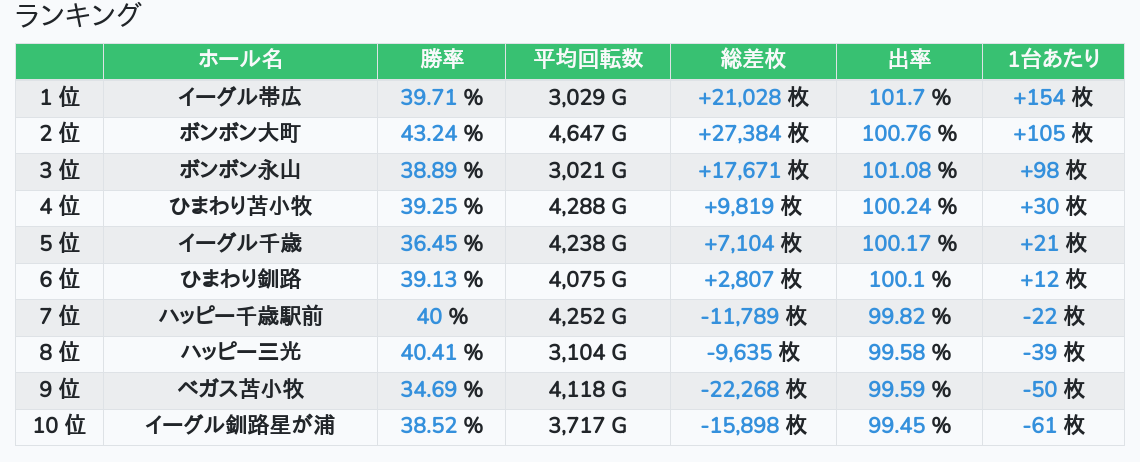
Task: Click the ボンボン大町 hall name
Action: point(240,133)
